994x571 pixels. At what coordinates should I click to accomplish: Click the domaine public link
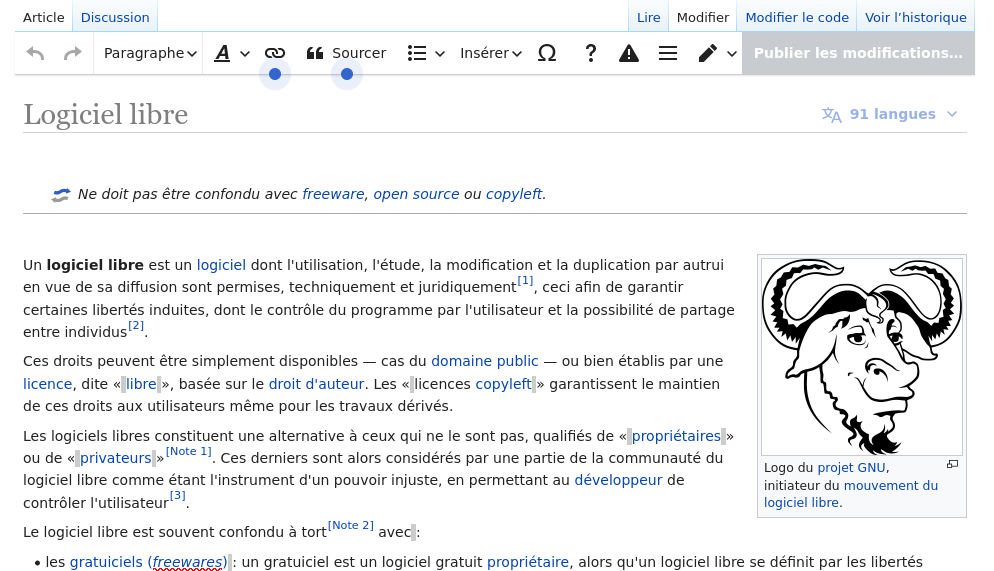click(484, 361)
